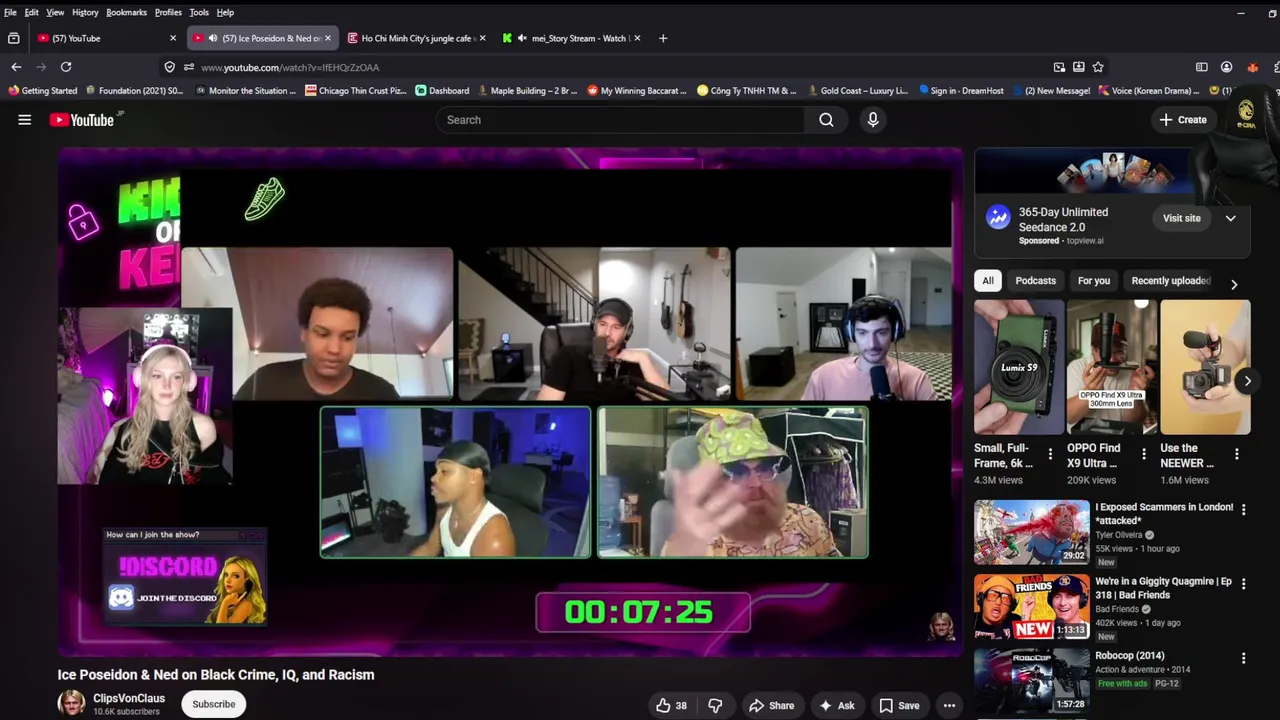Select the All filter chip
The height and width of the screenshot is (720, 1280).
tap(988, 281)
